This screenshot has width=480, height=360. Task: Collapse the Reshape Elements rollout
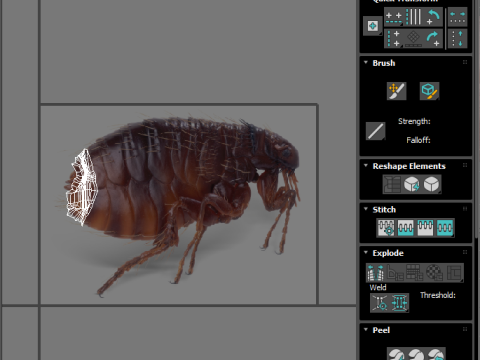366,165
